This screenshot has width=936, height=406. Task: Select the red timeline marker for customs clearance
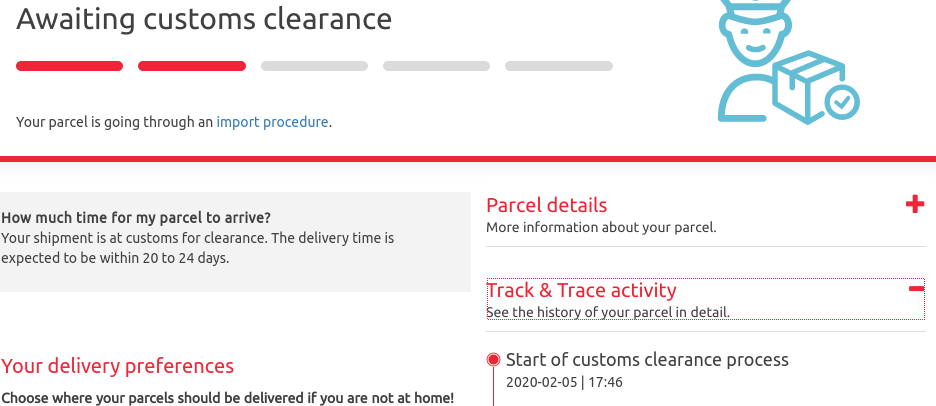(493, 359)
